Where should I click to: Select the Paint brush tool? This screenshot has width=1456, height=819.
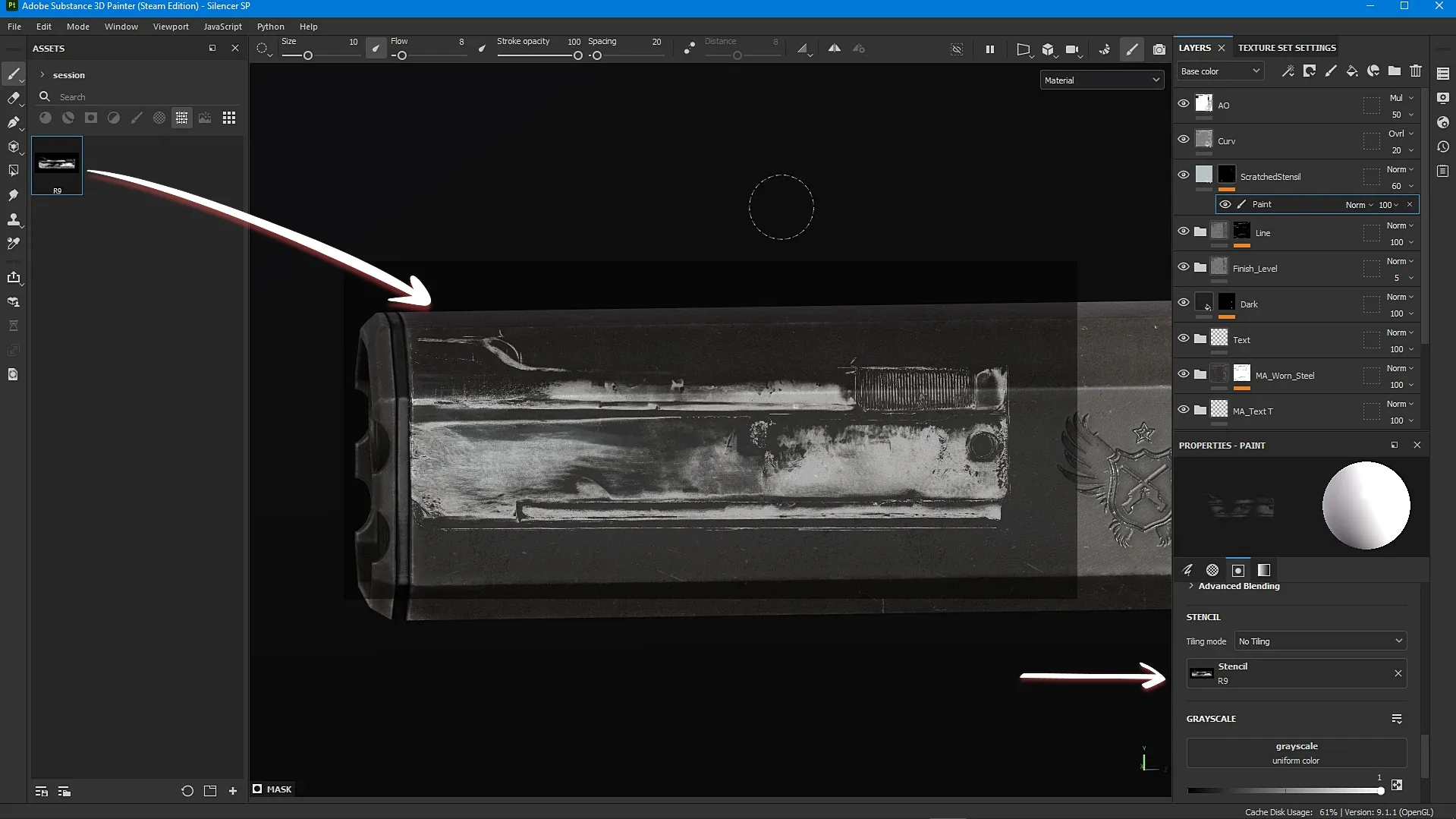pyautogui.click(x=14, y=74)
